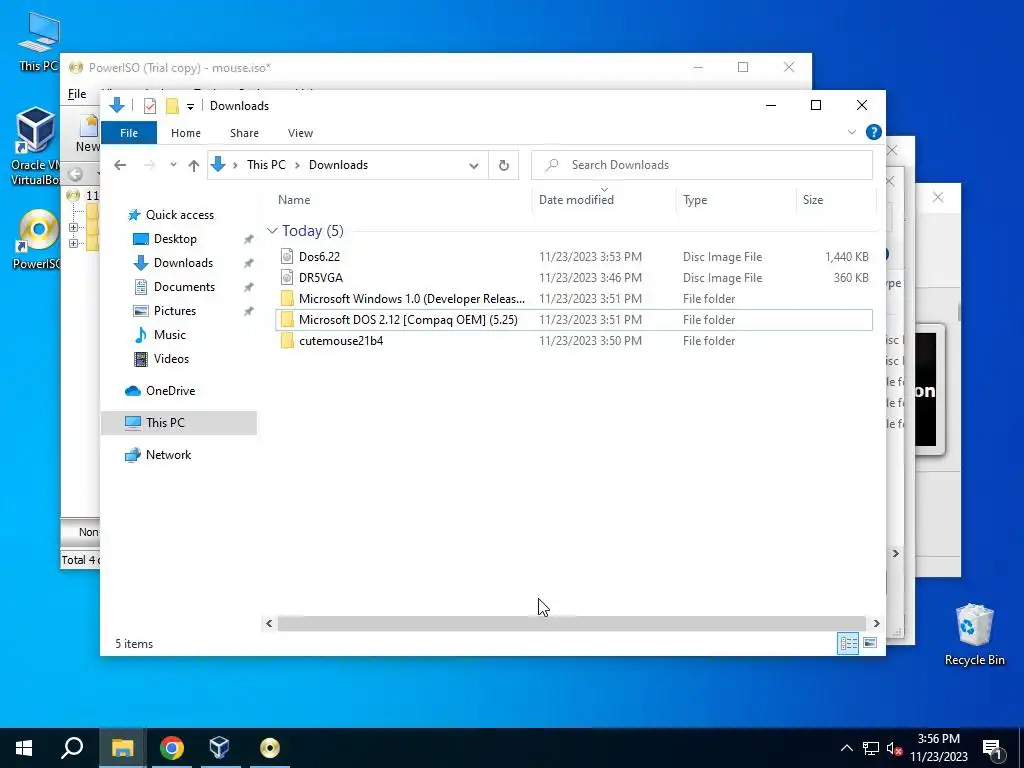
Task: Open taskbar search magnifier
Action: pos(72,748)
